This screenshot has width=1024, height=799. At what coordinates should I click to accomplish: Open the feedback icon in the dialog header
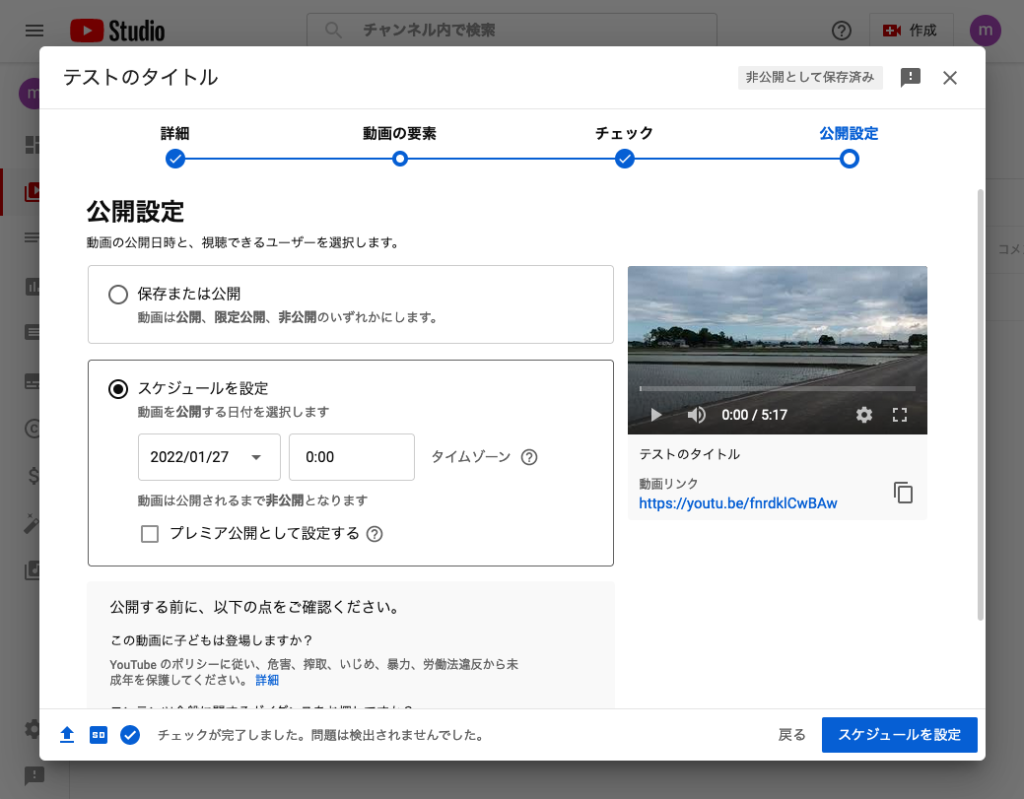[909, 77]
